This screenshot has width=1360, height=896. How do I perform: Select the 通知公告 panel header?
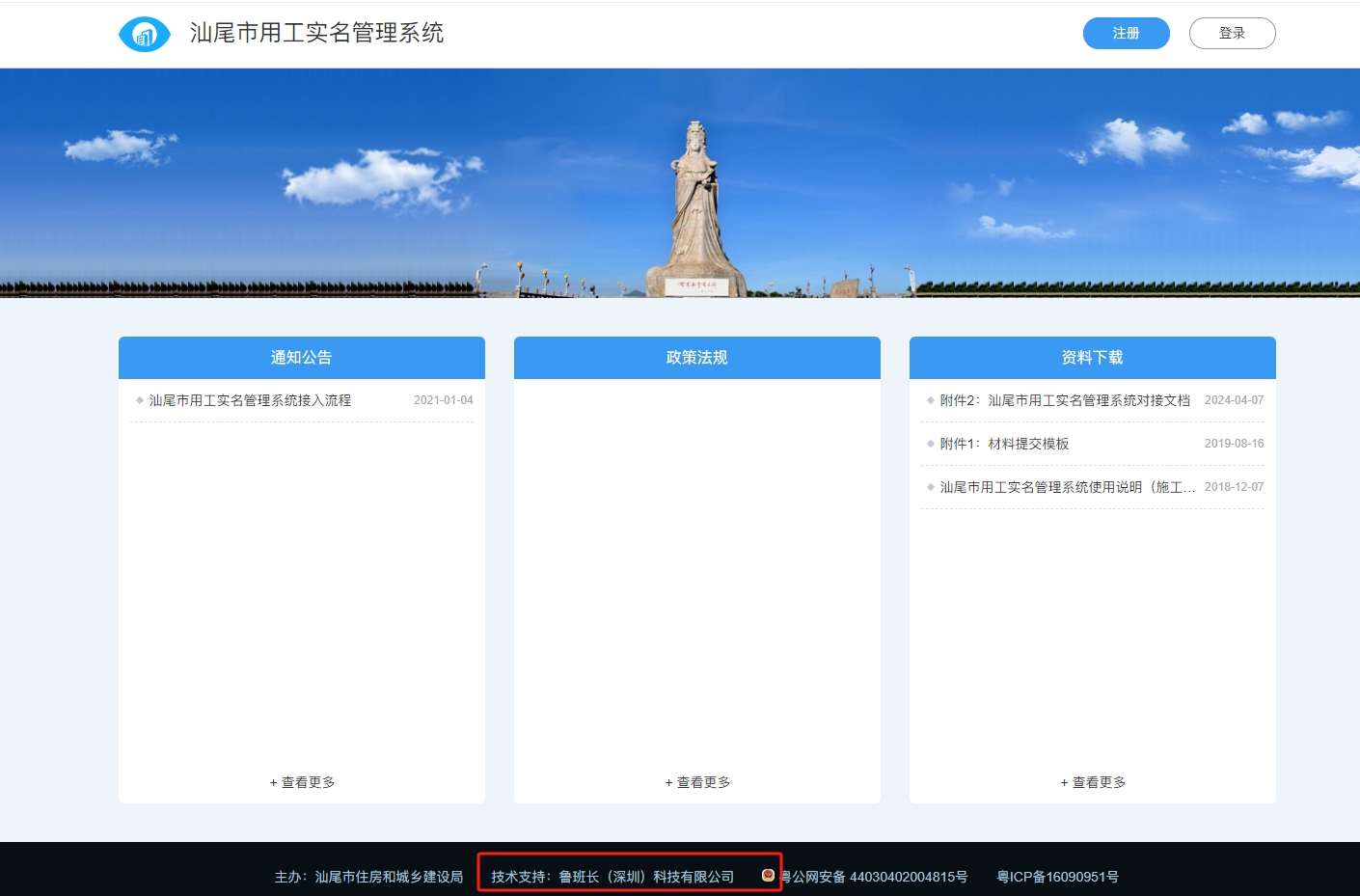click(x=301, y=357)
